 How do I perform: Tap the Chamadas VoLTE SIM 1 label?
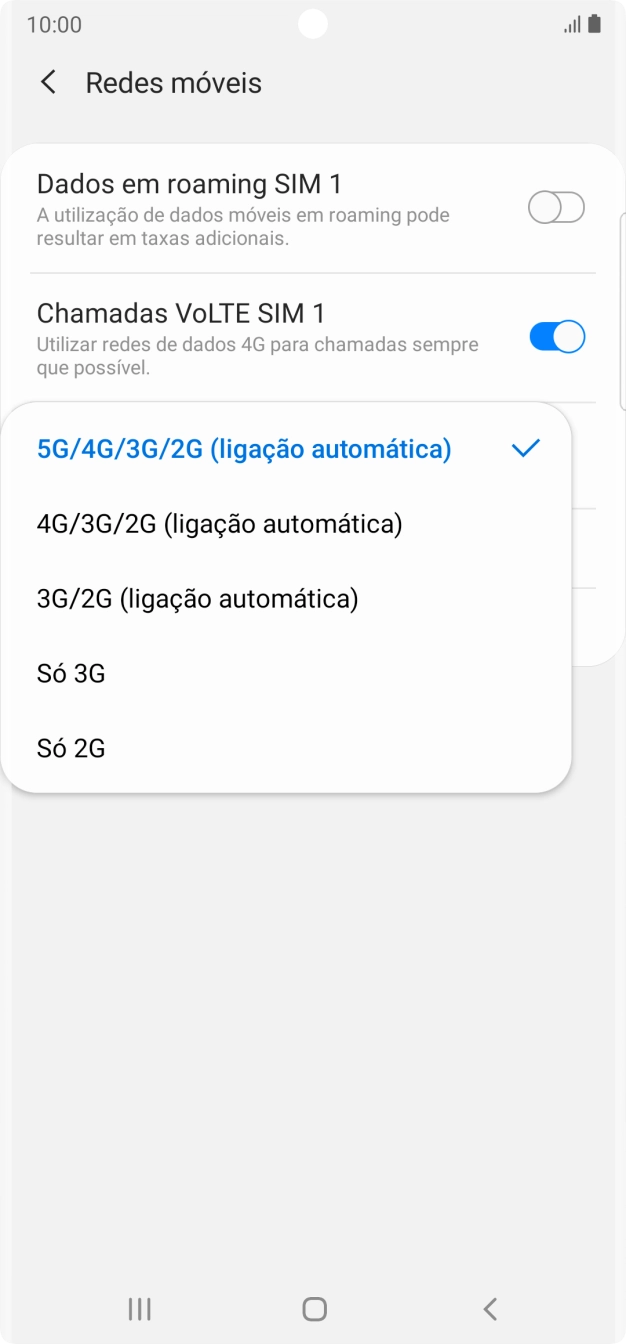coord(181,313)
